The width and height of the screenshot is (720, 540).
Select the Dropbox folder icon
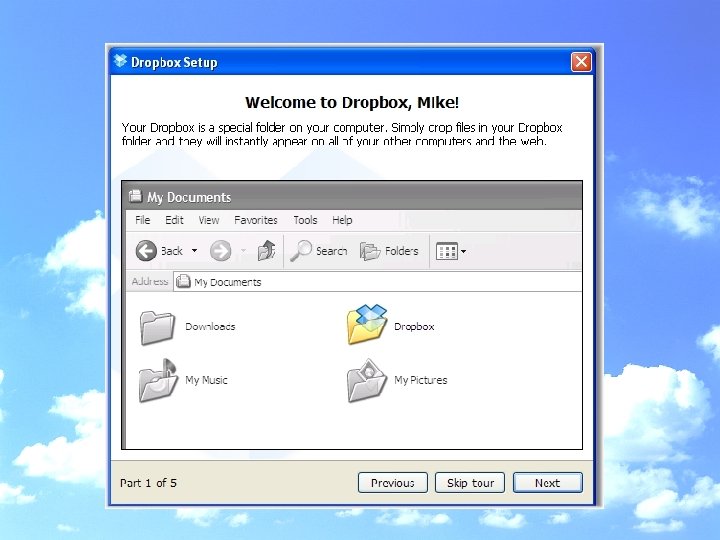tap(367, 324)
